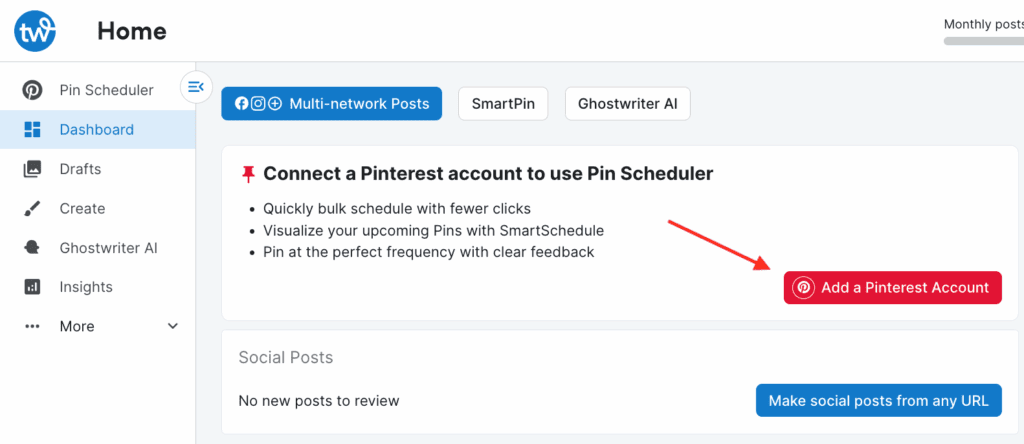This screenshot has height=444, width=1024.
Task: Click the Home page title
Action: (x=132, y=32)
